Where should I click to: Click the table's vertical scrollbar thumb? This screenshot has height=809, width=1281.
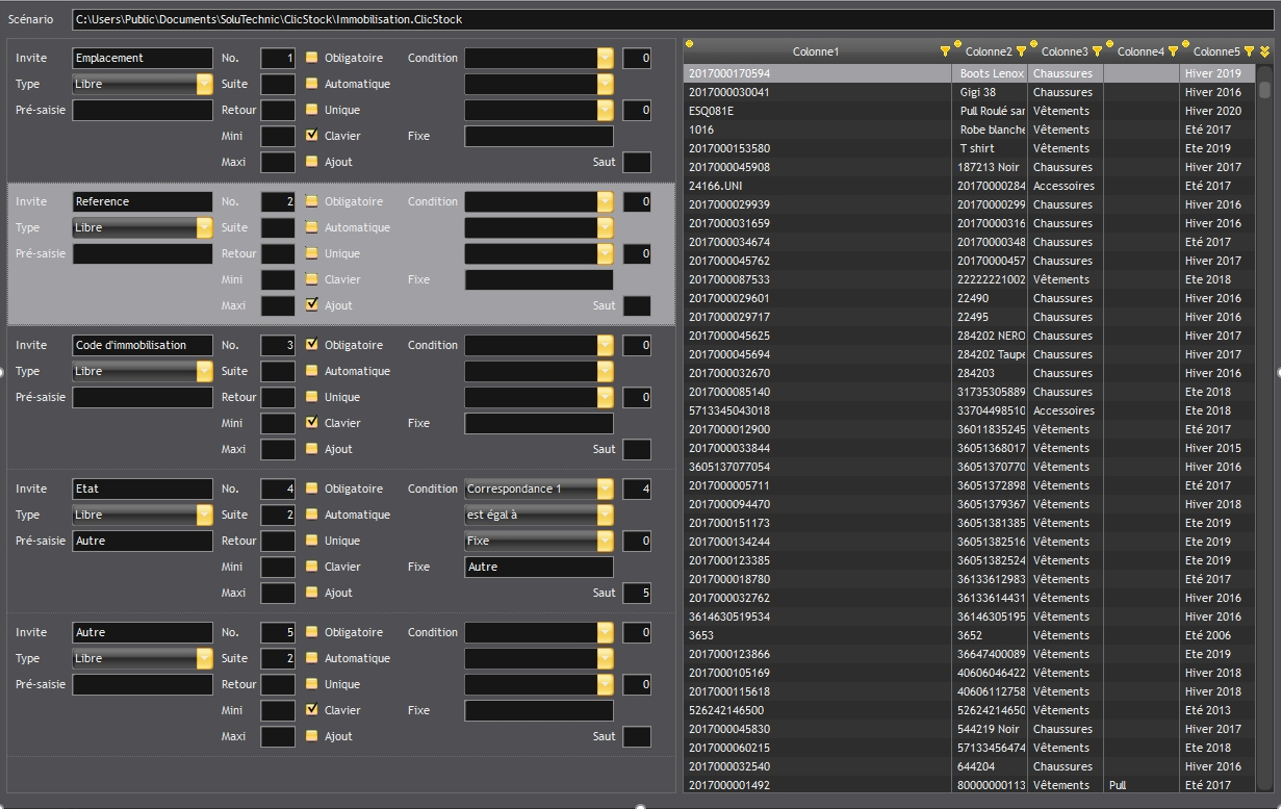pos(1265,89)
